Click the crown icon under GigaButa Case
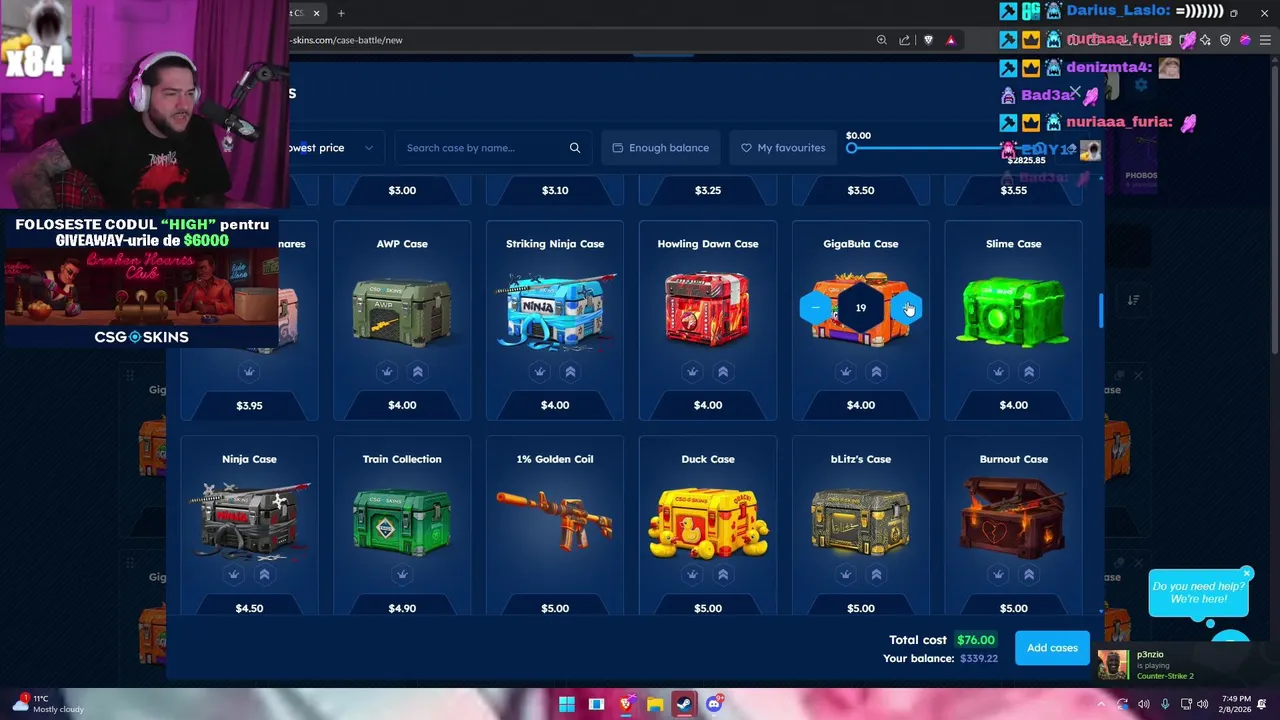 point(845,372)
